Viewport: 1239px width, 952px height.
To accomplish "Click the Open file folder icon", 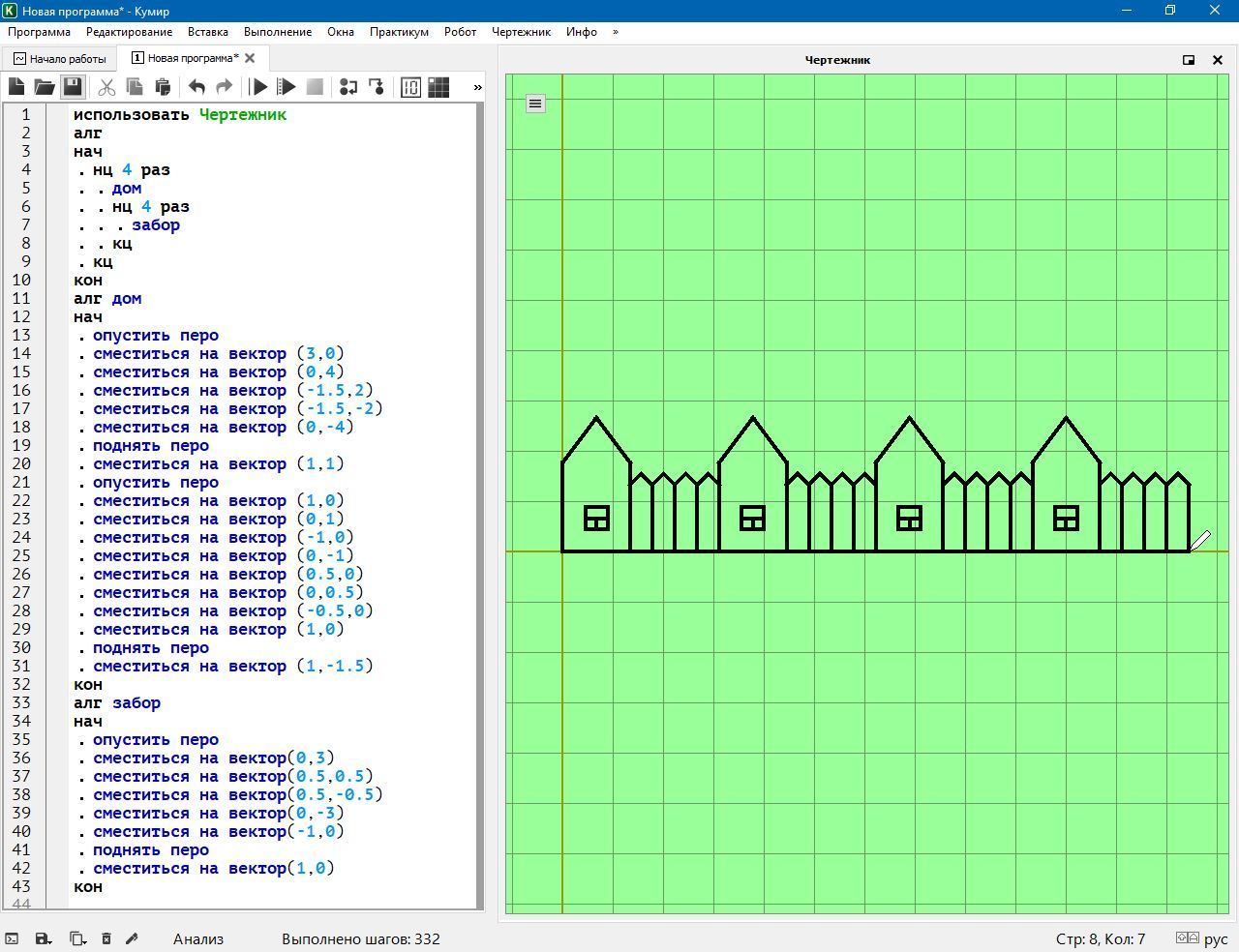I will [45, 87].
